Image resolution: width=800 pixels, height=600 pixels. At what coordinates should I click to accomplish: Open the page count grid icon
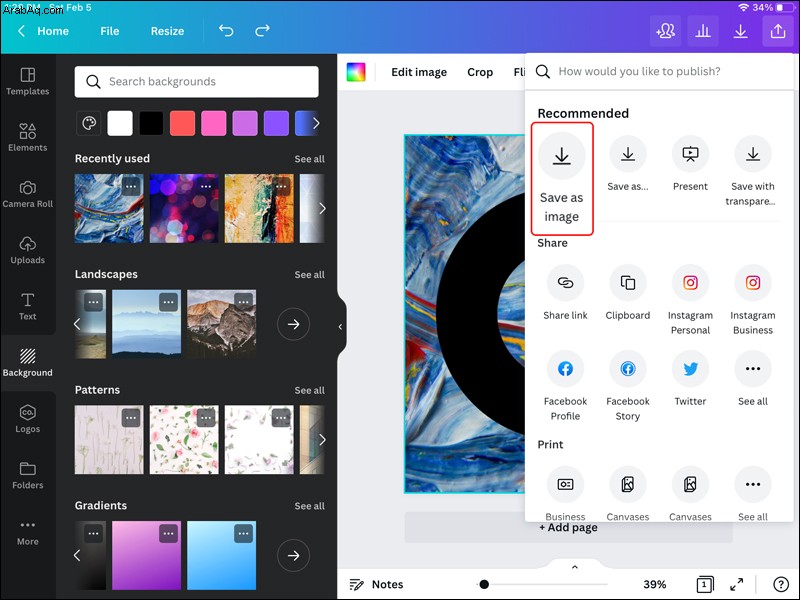pyautogui.click(x=705, y=584)
